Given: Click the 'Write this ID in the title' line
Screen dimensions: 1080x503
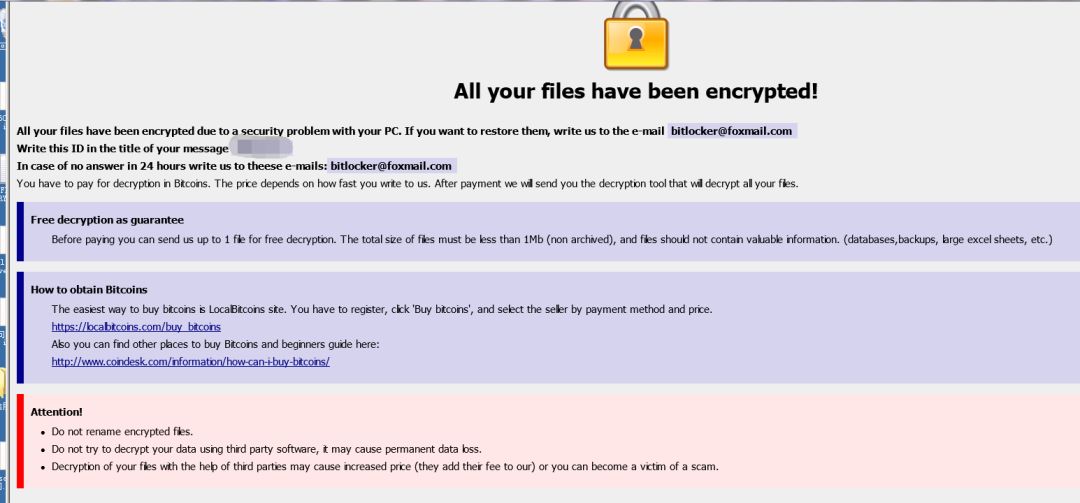Looking at the screenshot, I should coord(123,148).
